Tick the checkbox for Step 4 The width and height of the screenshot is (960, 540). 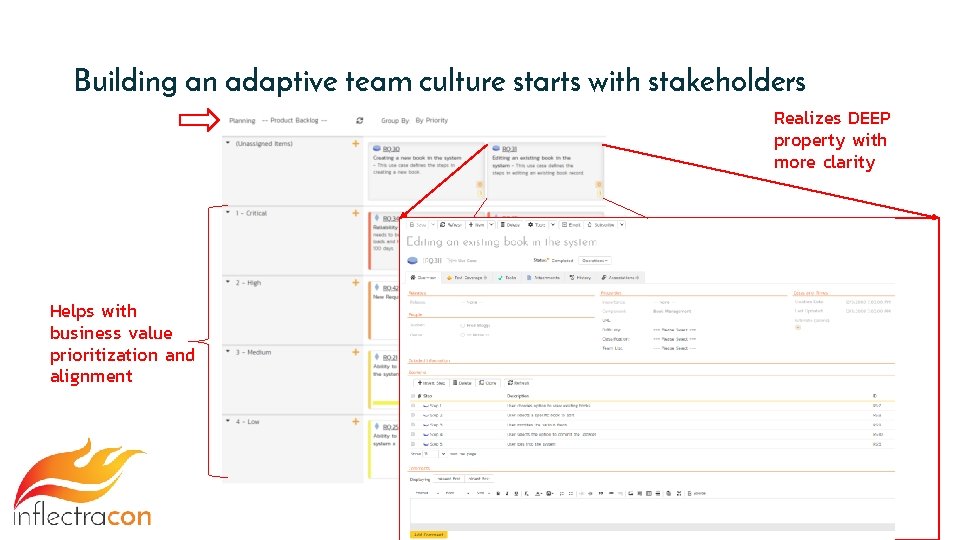(413, 434)
